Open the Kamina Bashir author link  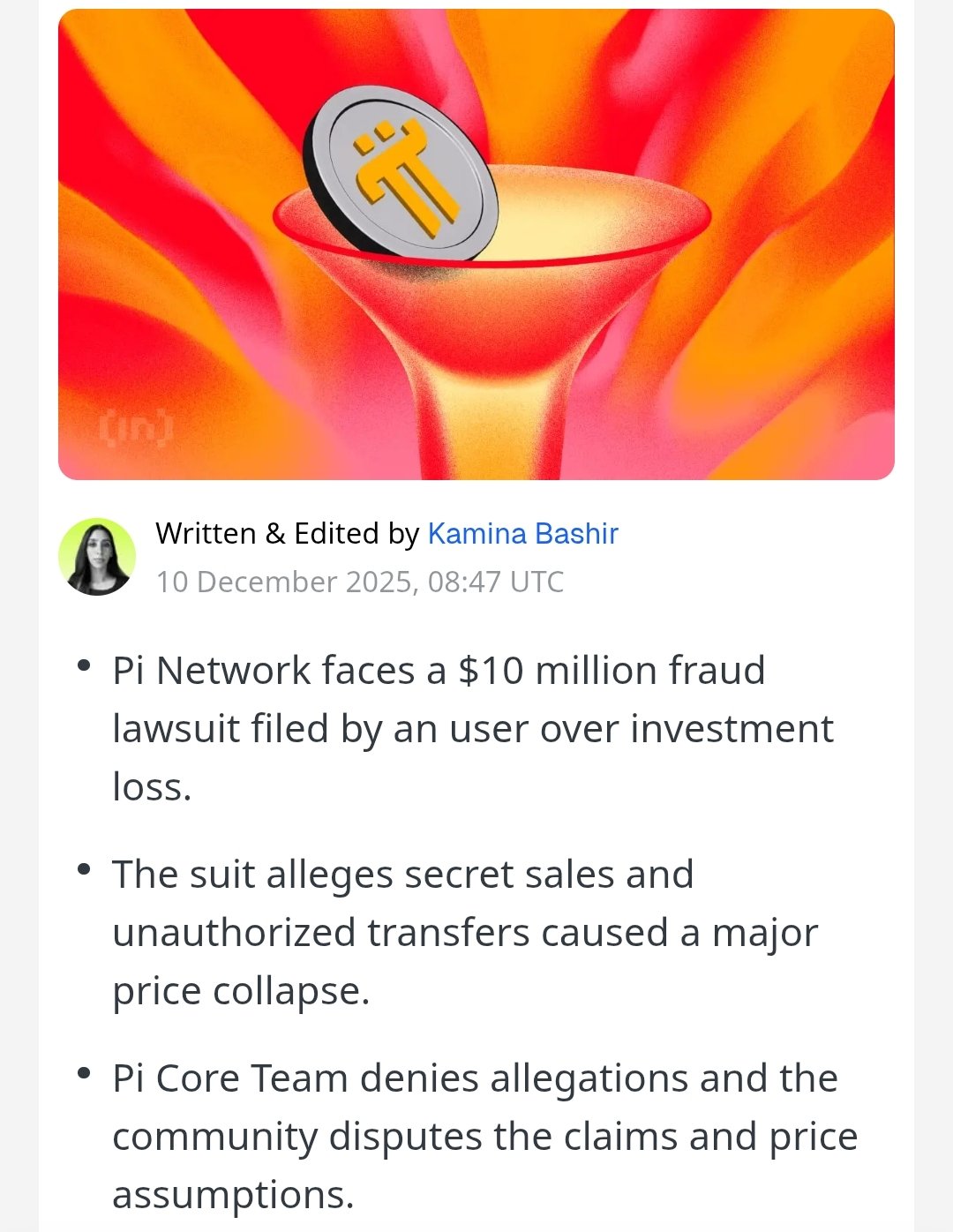point(522,533)
